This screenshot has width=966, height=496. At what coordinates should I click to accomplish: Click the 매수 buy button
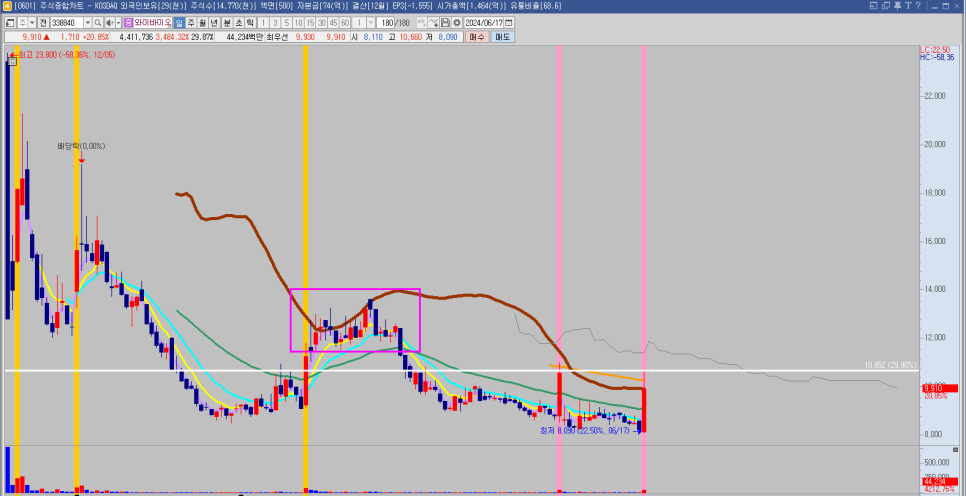click(x=477, y=37)
